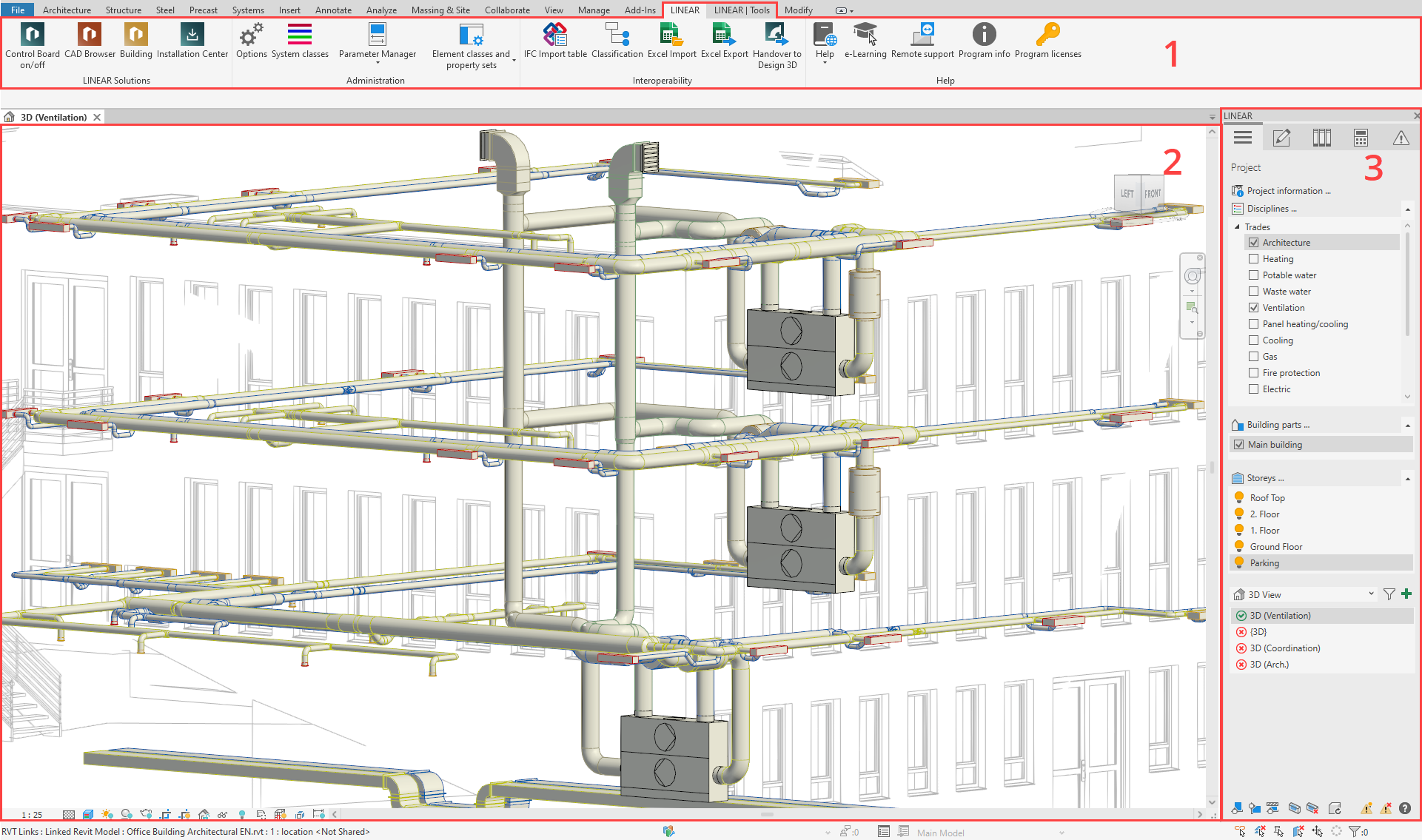Viewport: 1422px width, 840px height.
Task: Enable the Heating trade checkbox
Action: click(x=1253, y=258)
